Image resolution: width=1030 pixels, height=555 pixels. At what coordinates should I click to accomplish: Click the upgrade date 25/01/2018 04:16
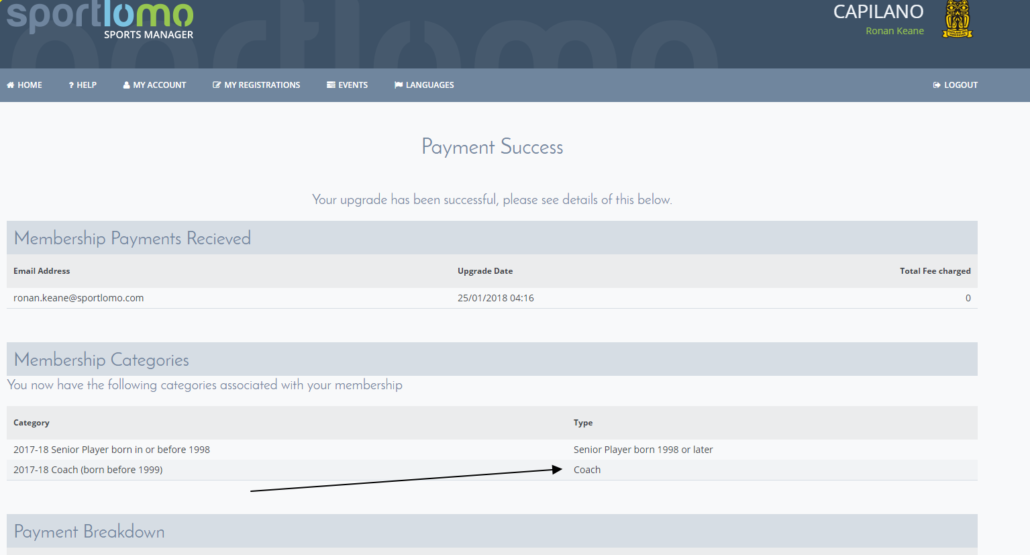pos(496,298)
